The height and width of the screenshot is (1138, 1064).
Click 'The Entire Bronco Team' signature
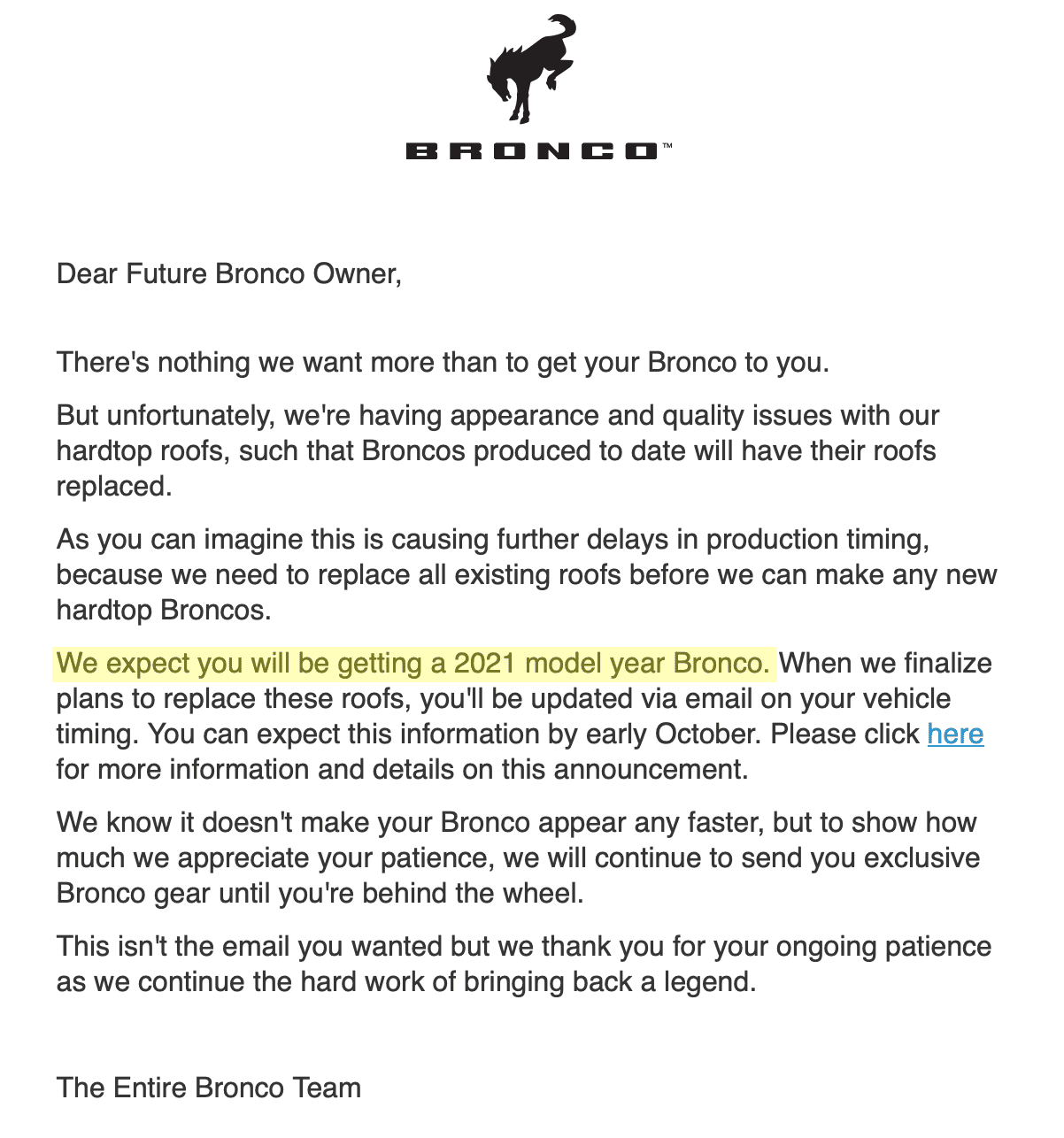pyautogui.click(x=209, y=1088)
